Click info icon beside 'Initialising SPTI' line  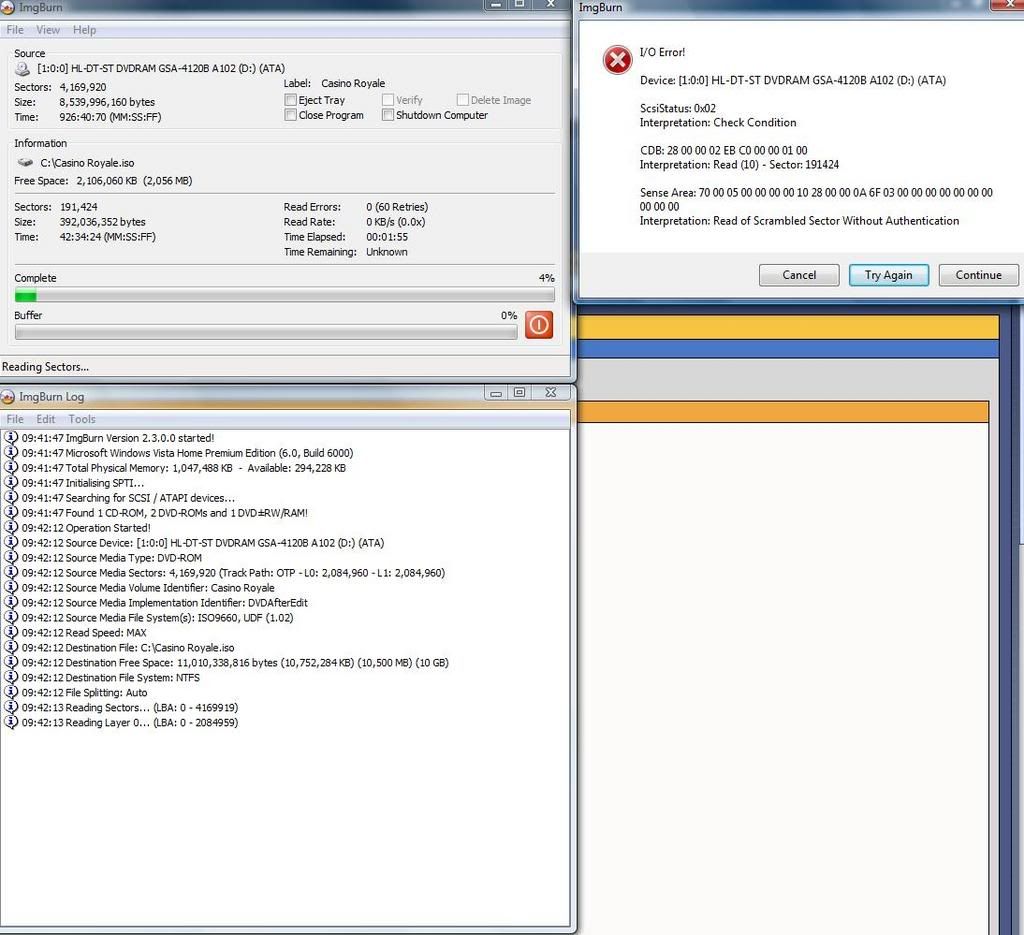click(x=11, y=483)
